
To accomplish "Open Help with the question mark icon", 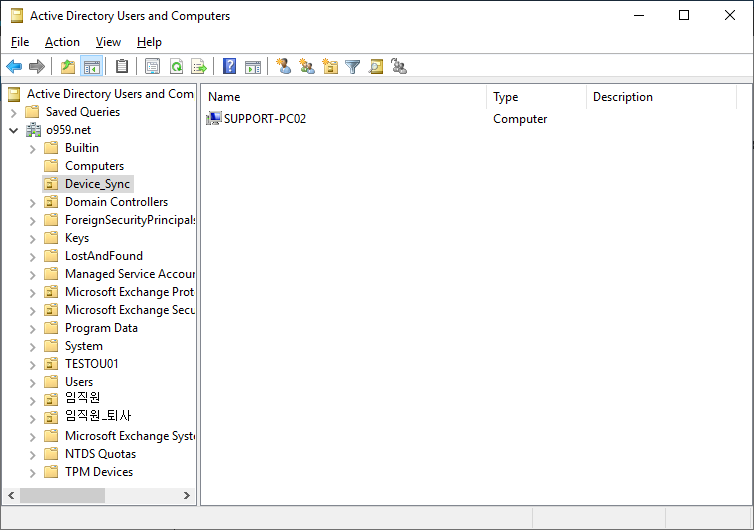I will tap(229, 66).
